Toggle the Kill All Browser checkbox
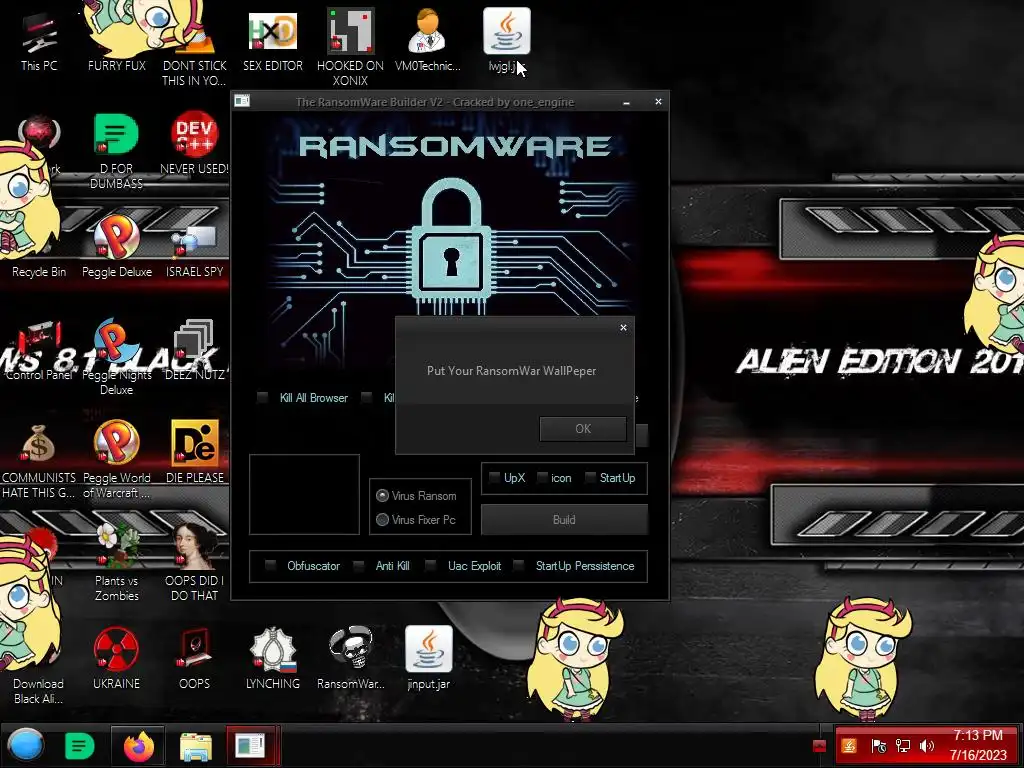 (263, 398)
